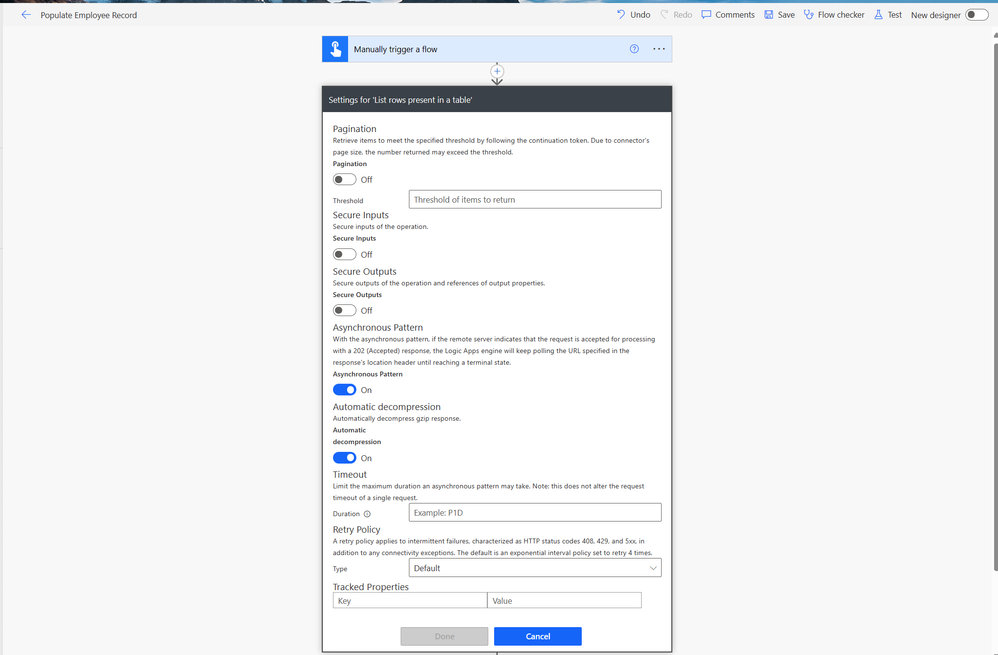The width and height of the screenshot is (998, 655).
Task: Save the flow via disk icon
Action: tap(769, 14)
